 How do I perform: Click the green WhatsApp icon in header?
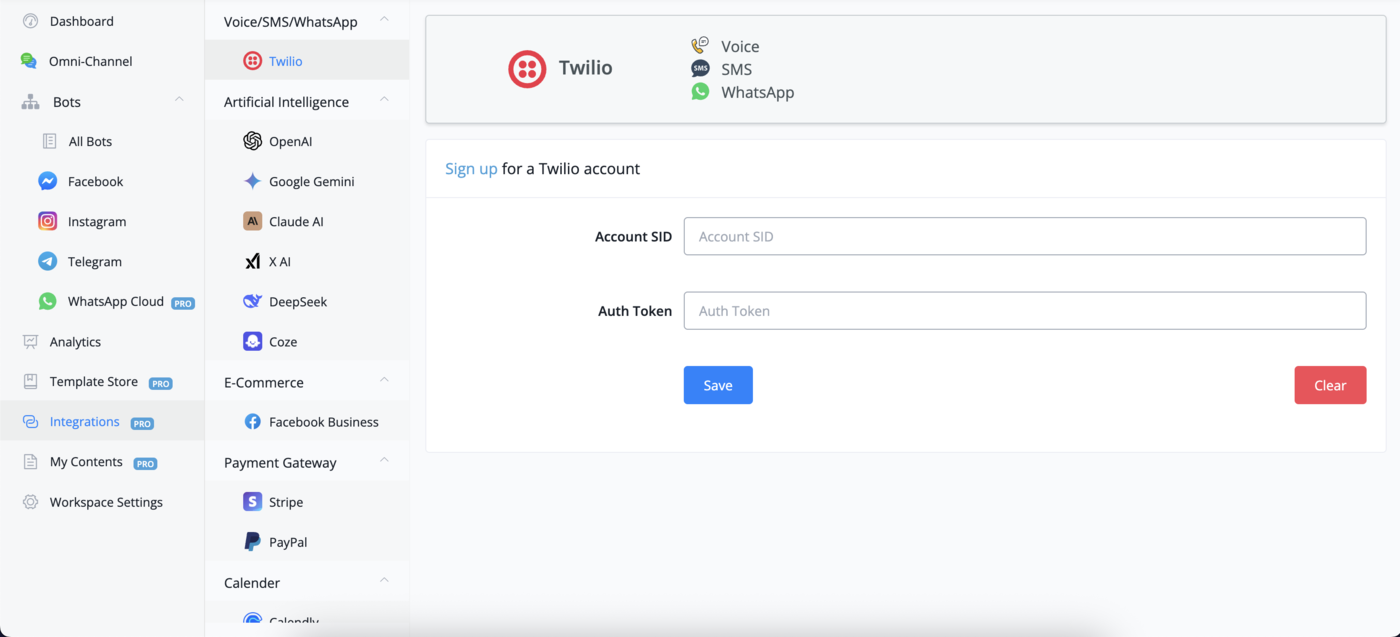pyautogui.click(x=700, y=91)
